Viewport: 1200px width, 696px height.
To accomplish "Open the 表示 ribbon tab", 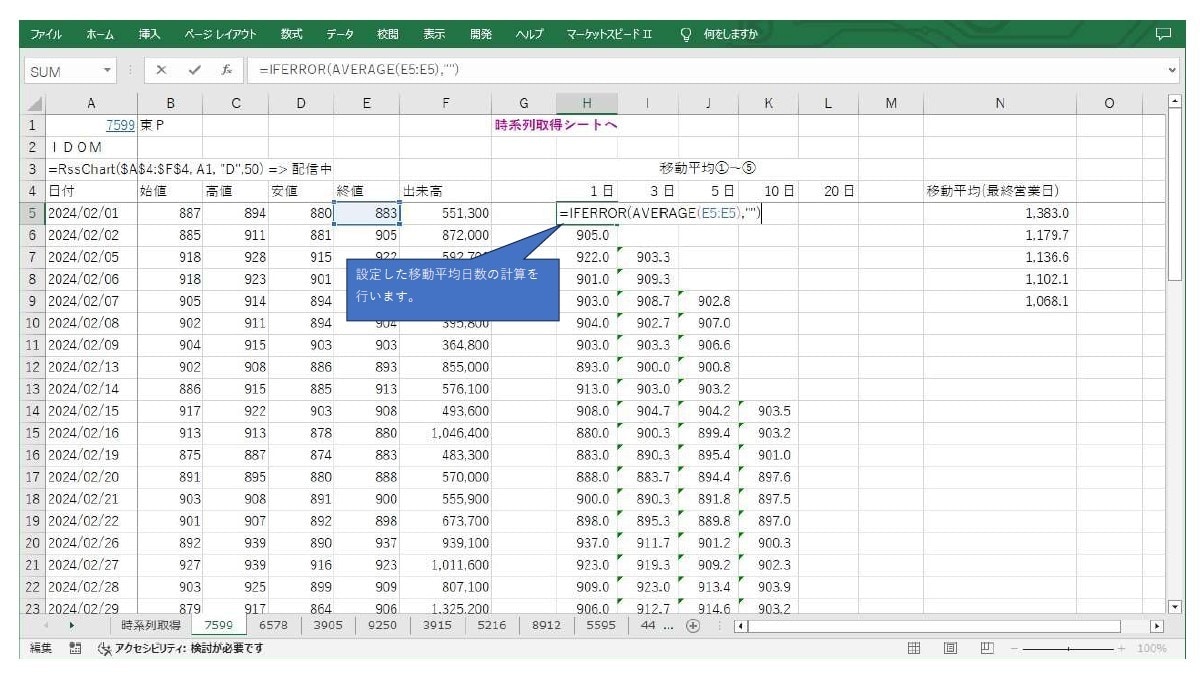I will tap(434, 33).
